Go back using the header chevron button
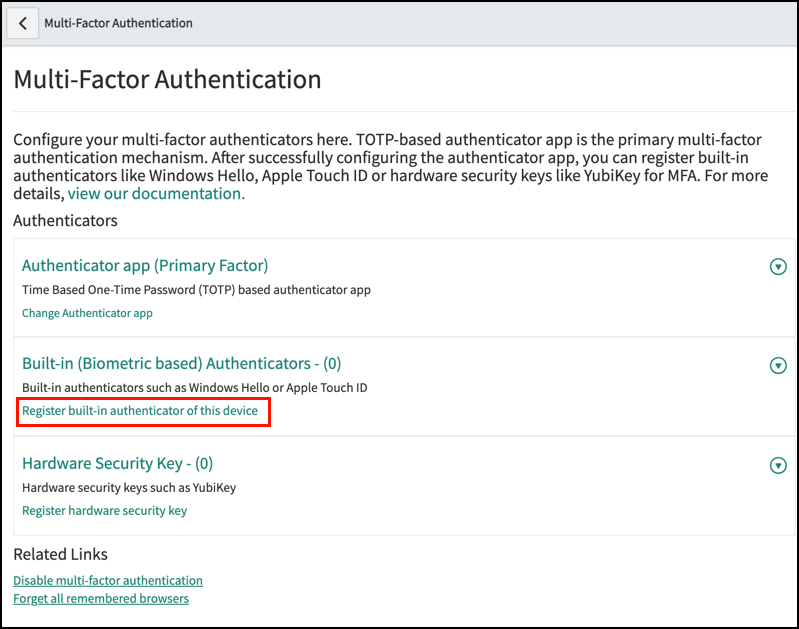This screenshot has height=629, width=799. [22, 23]
